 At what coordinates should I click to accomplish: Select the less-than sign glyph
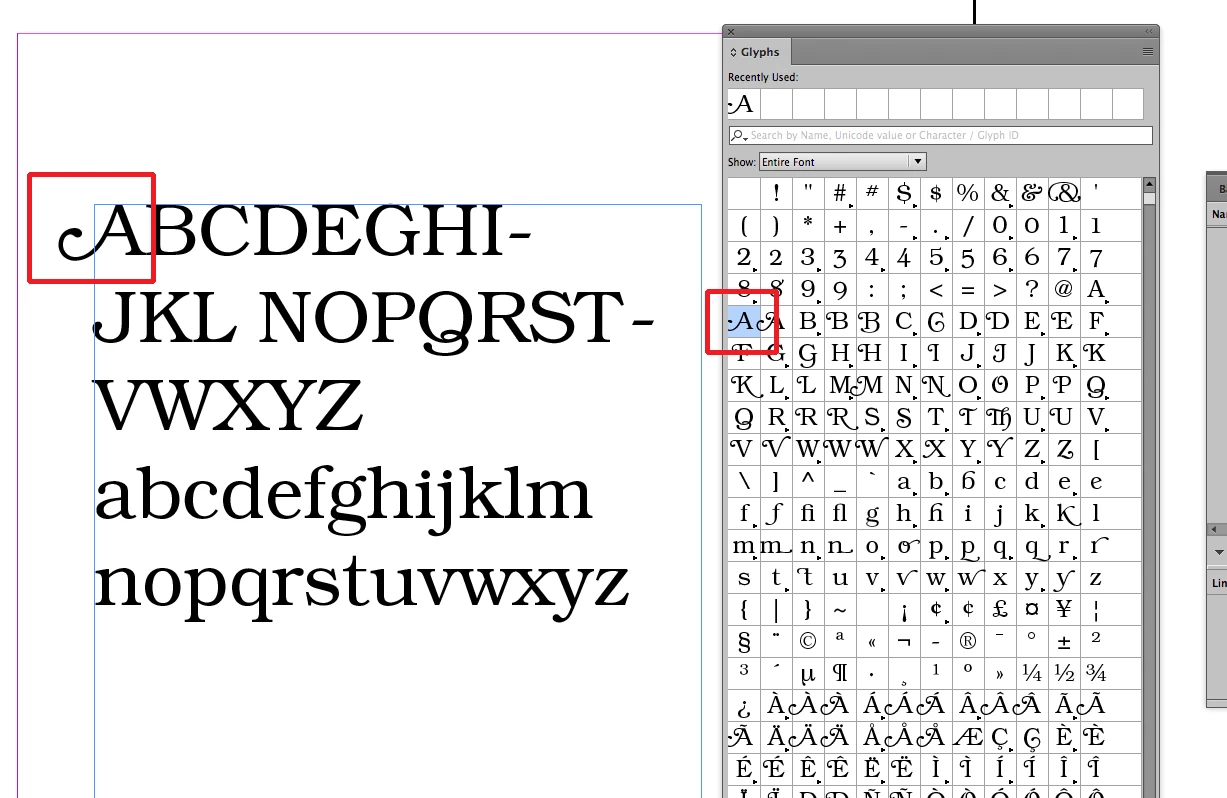pyautogui.click(x=935, y=290)
